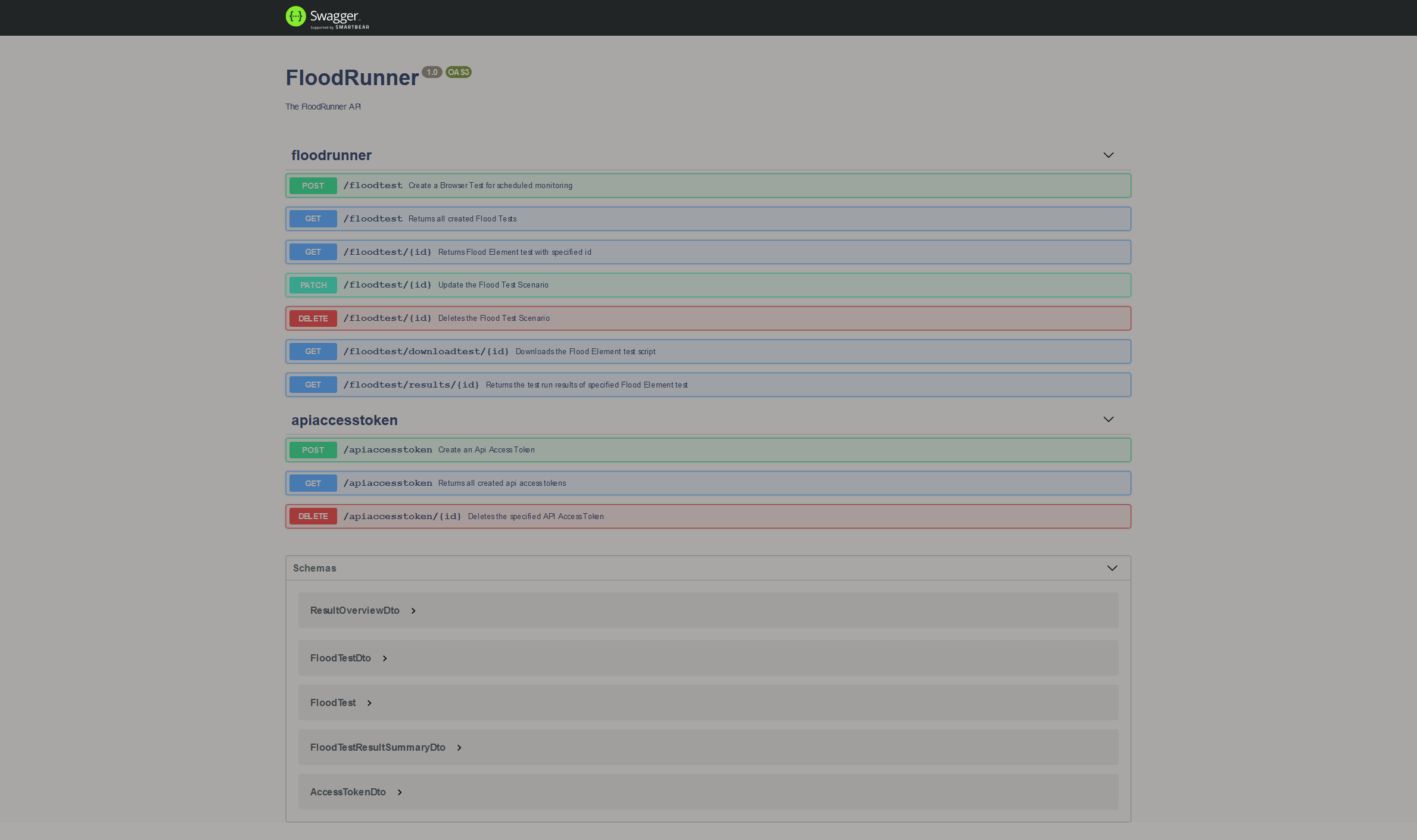Open GET badge for Returns all created Flood Tests
The height and width of the screenshot is (840, 1417).
pos(313,218)
